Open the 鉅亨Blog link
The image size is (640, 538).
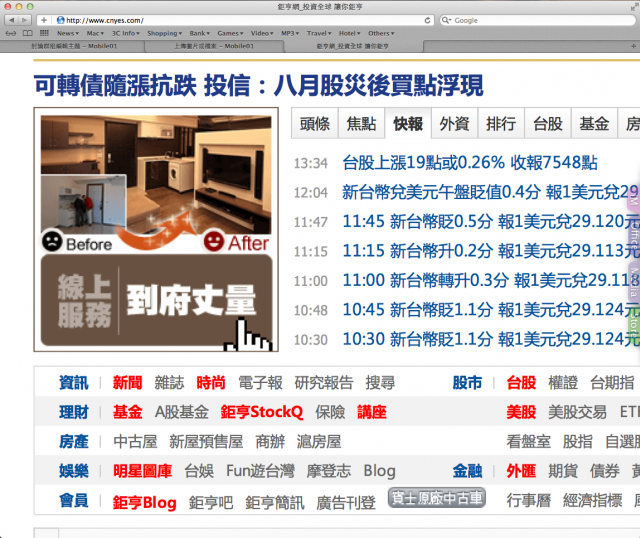[144, 503]
